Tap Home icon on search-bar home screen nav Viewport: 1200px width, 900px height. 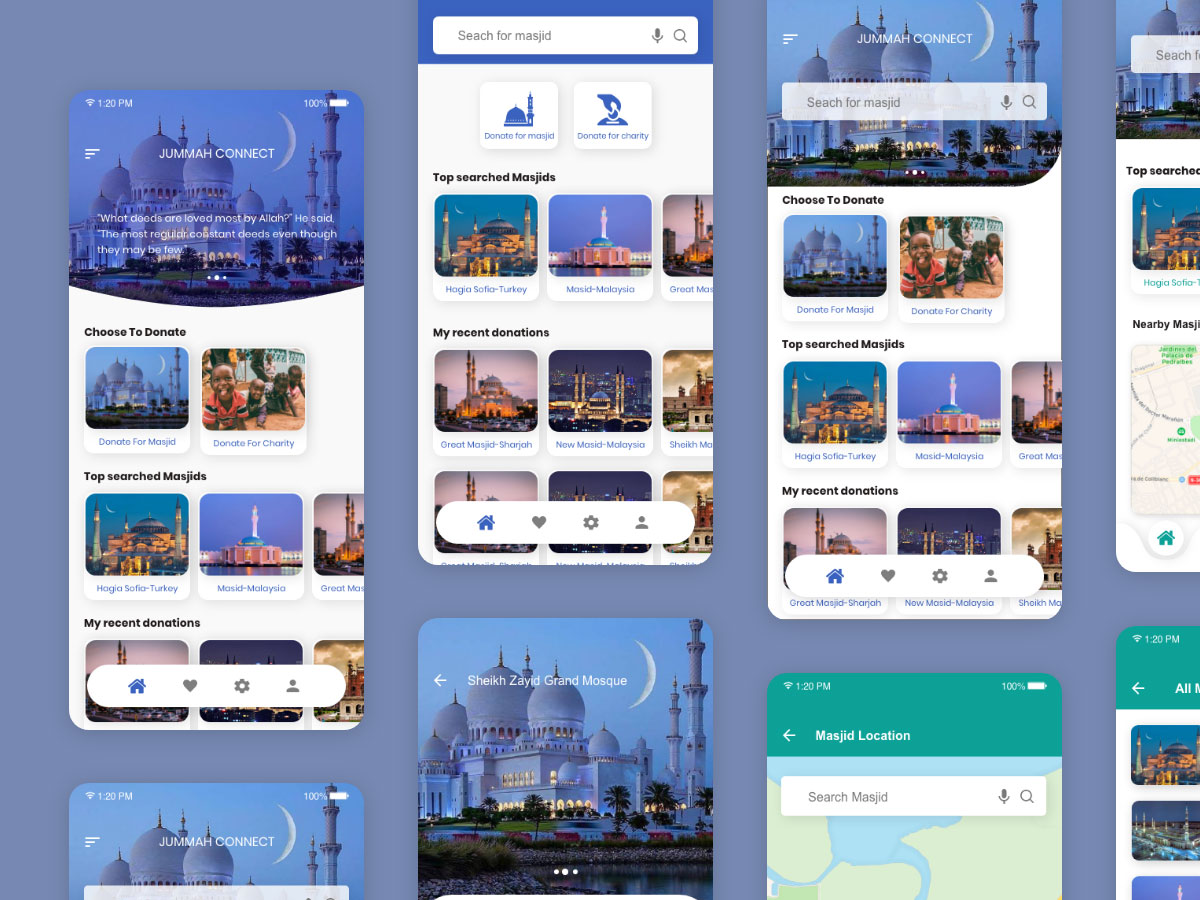click(x=835, y=576)
